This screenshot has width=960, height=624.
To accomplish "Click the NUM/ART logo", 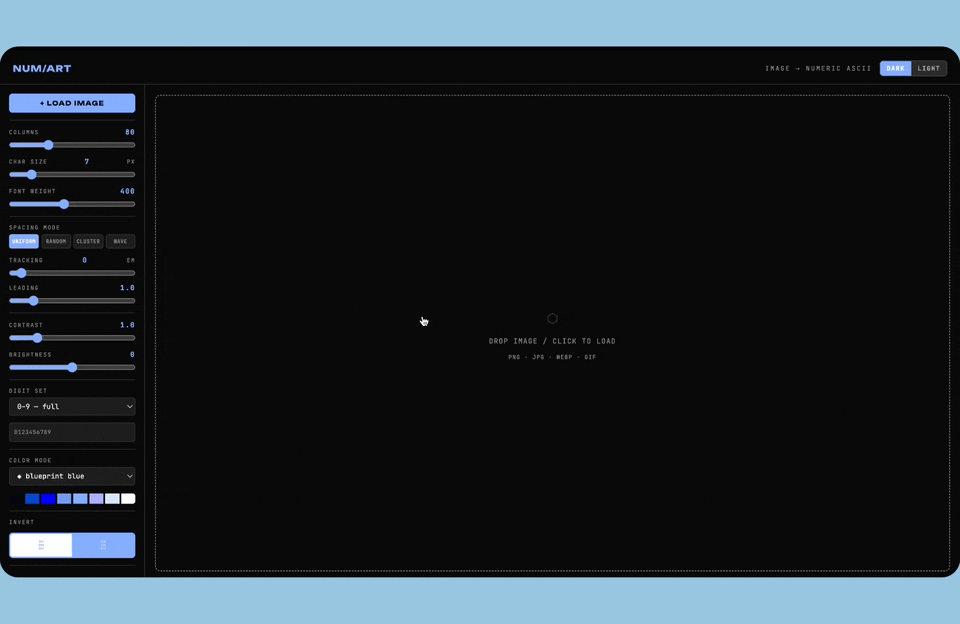I will (x=42, y=69).
